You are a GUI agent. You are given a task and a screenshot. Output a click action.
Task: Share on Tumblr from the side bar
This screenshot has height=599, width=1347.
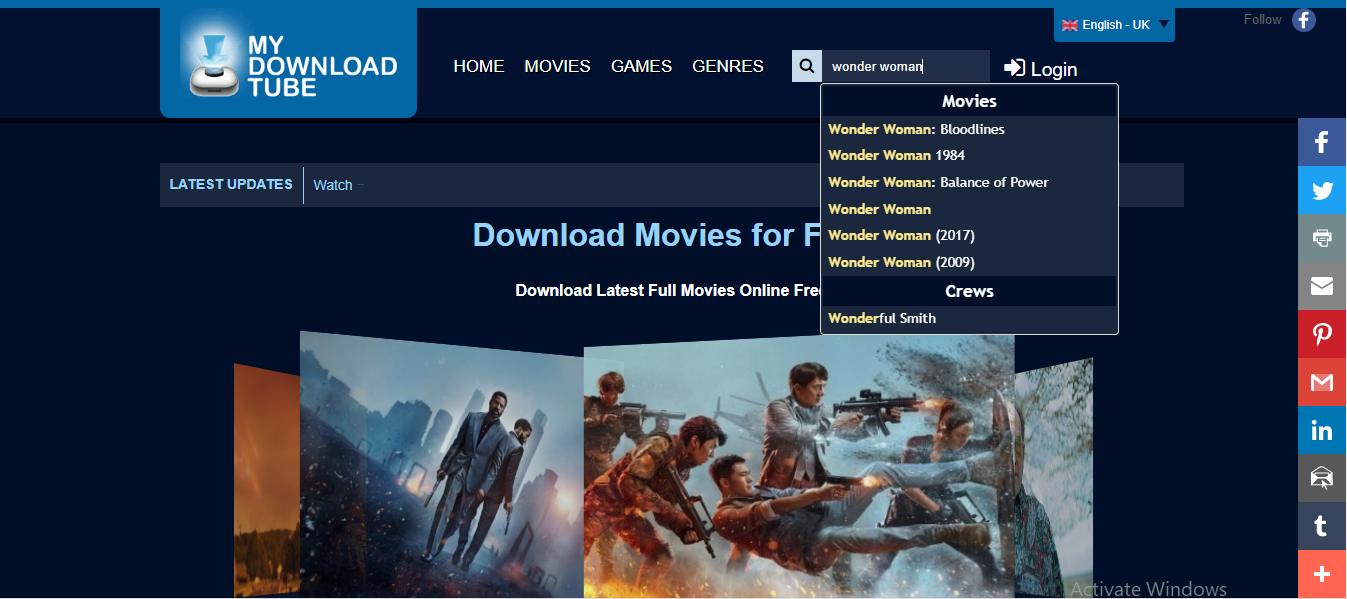[x=1322, y=526]
